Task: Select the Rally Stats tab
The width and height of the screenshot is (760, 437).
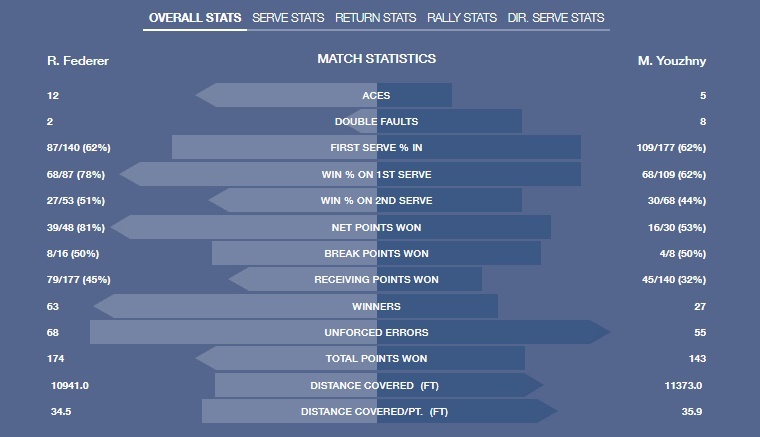Action: (461, 18)
